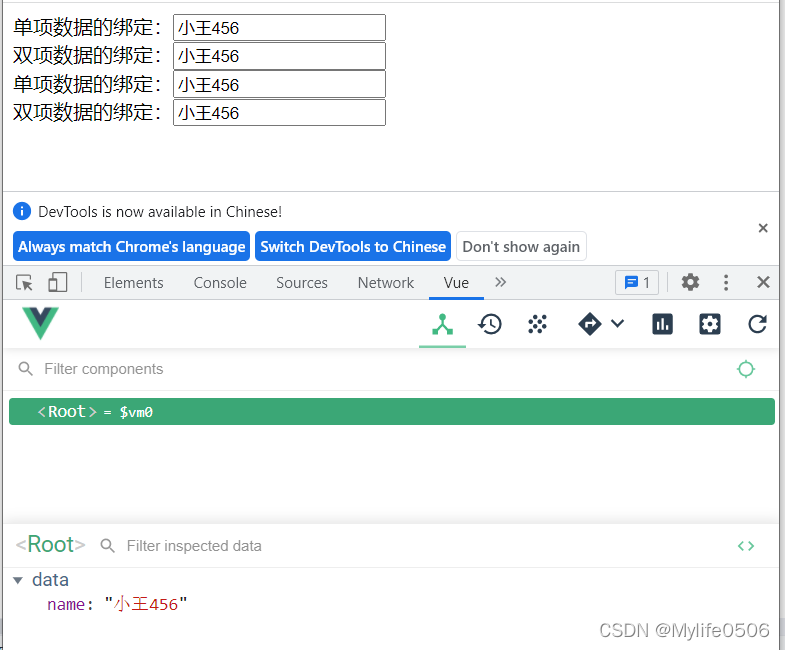This screenshot has height=650, width=785.
Task: Click the inspect element cursor icon
Action: [x=24, y=283]
